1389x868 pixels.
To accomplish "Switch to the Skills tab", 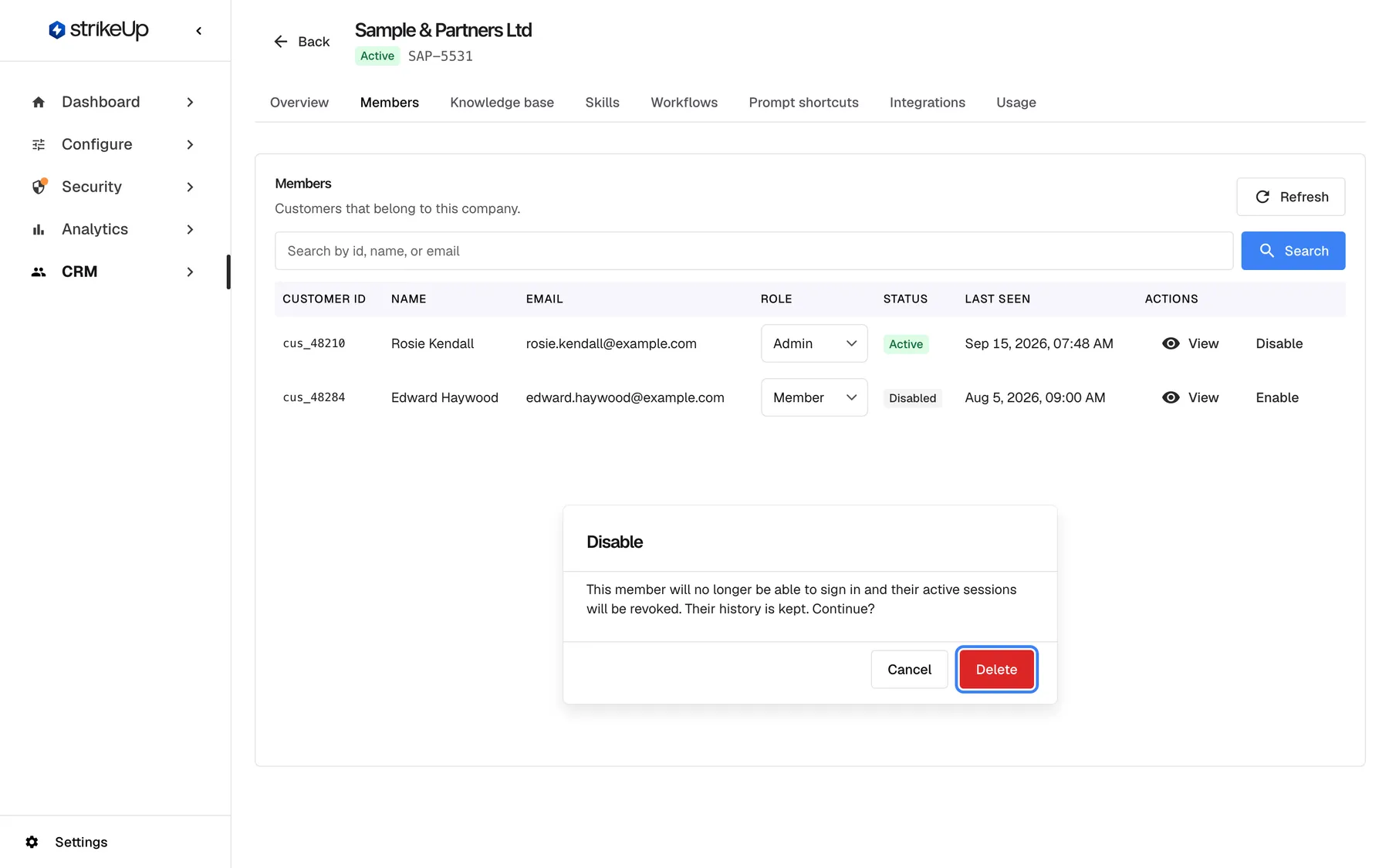I will coord(602,103).
